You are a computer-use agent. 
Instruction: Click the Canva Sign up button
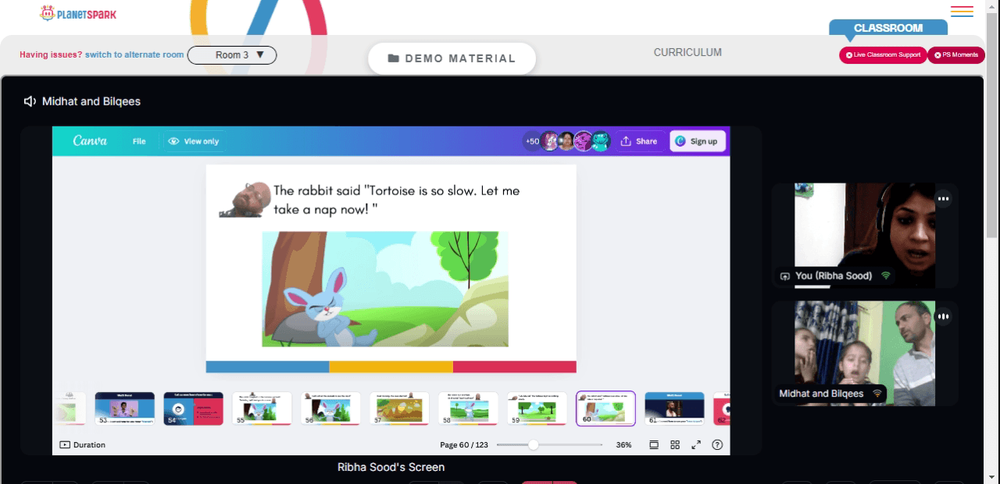pyautogui.click(x=698, y=141)
